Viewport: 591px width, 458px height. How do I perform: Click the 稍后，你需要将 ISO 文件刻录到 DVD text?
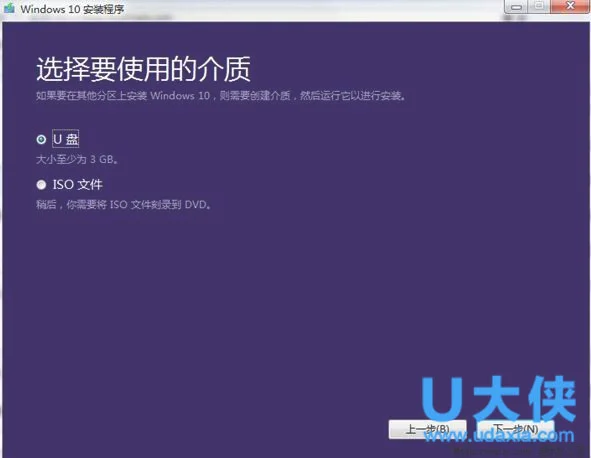click(x=124, y=205)
